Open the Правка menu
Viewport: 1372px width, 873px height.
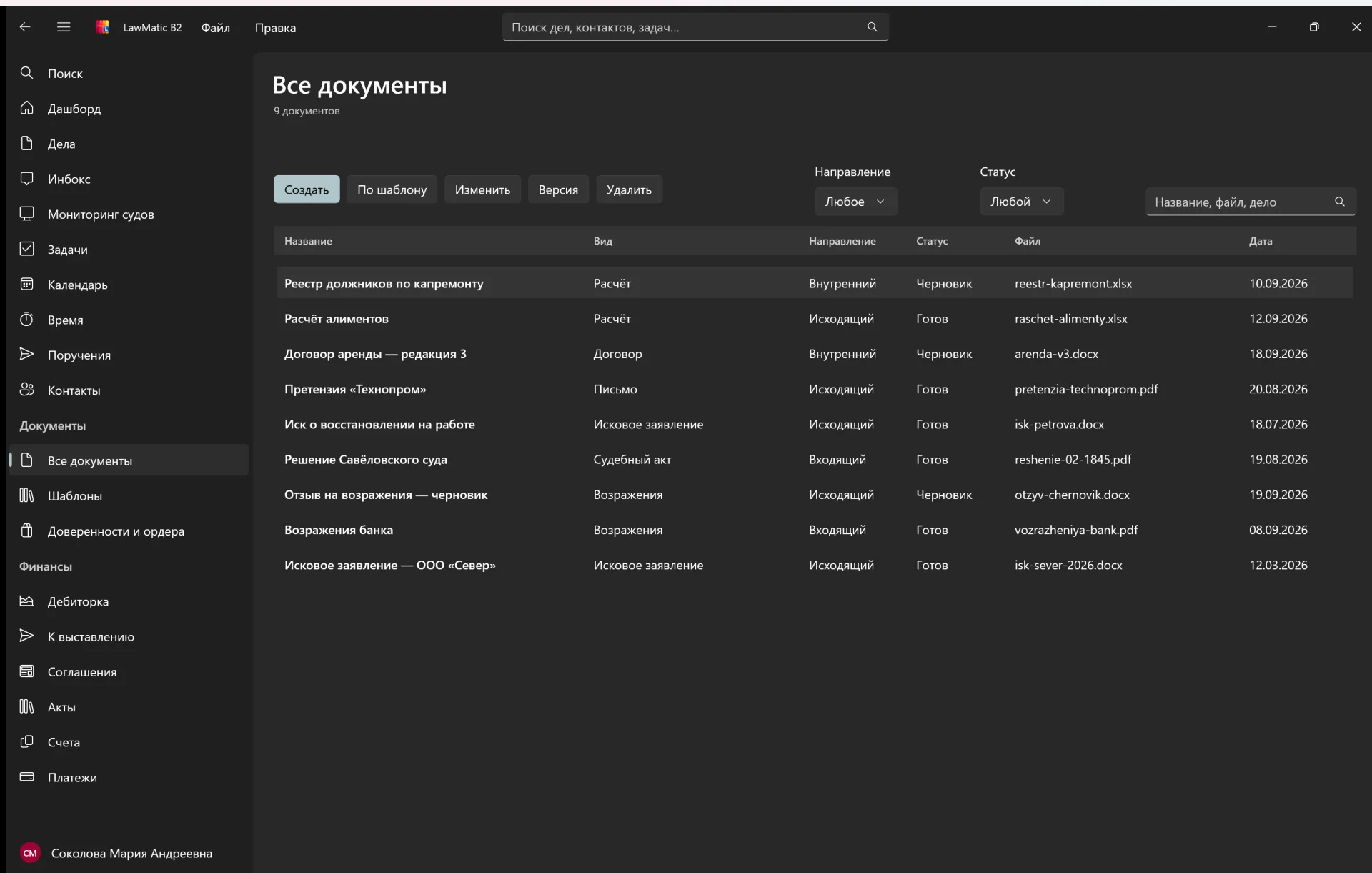coord(275,27)
